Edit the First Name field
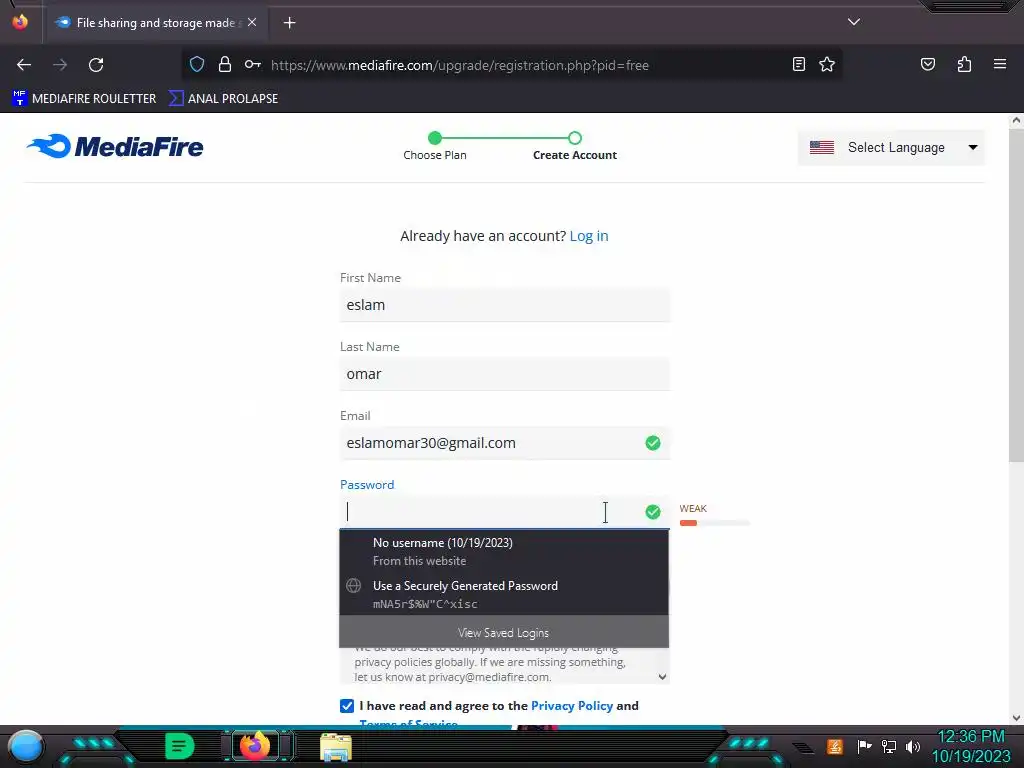Screen dimensions: 1024x768 (505, 305)
